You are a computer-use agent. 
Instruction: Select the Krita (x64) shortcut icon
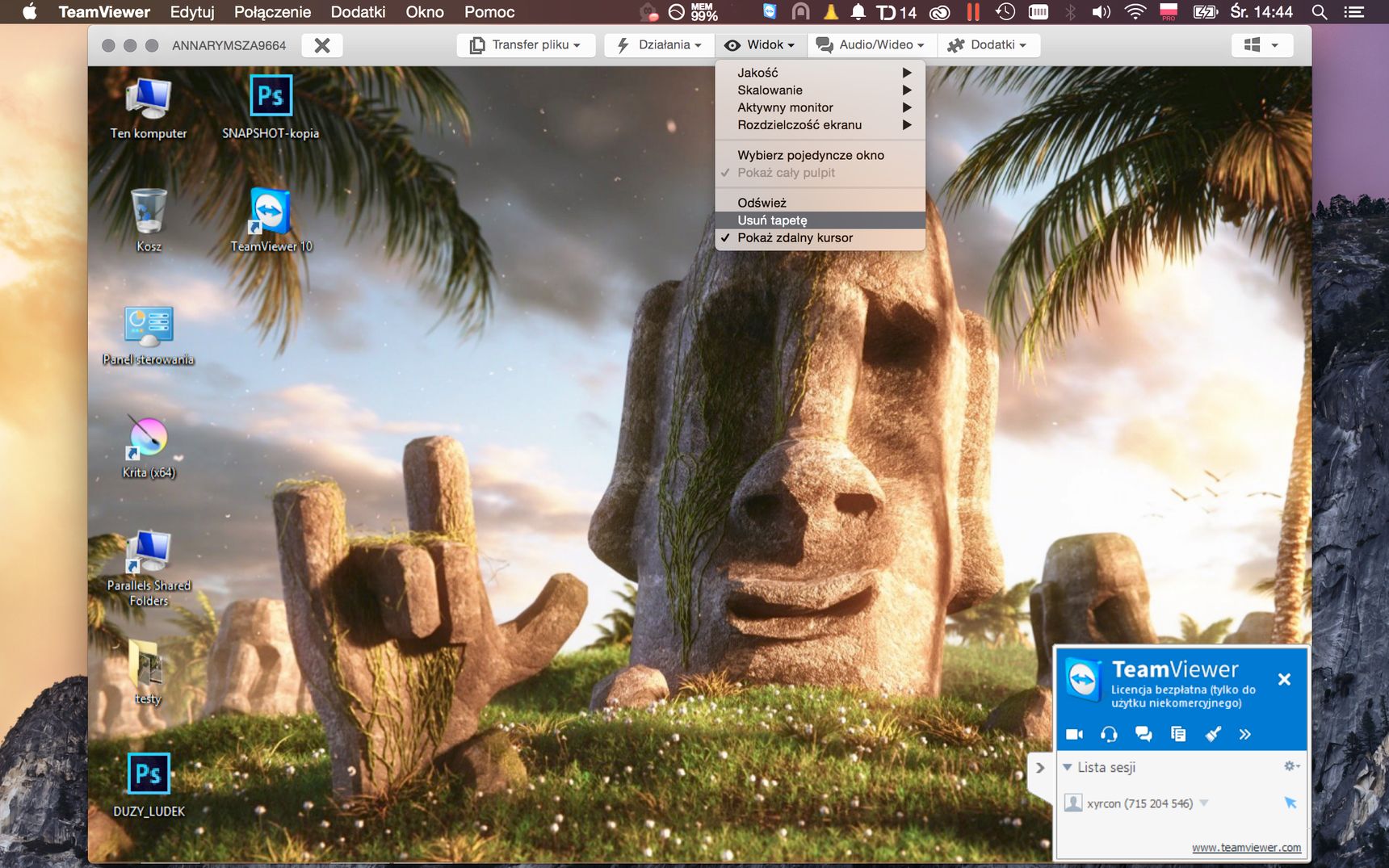tap(149, 448)
